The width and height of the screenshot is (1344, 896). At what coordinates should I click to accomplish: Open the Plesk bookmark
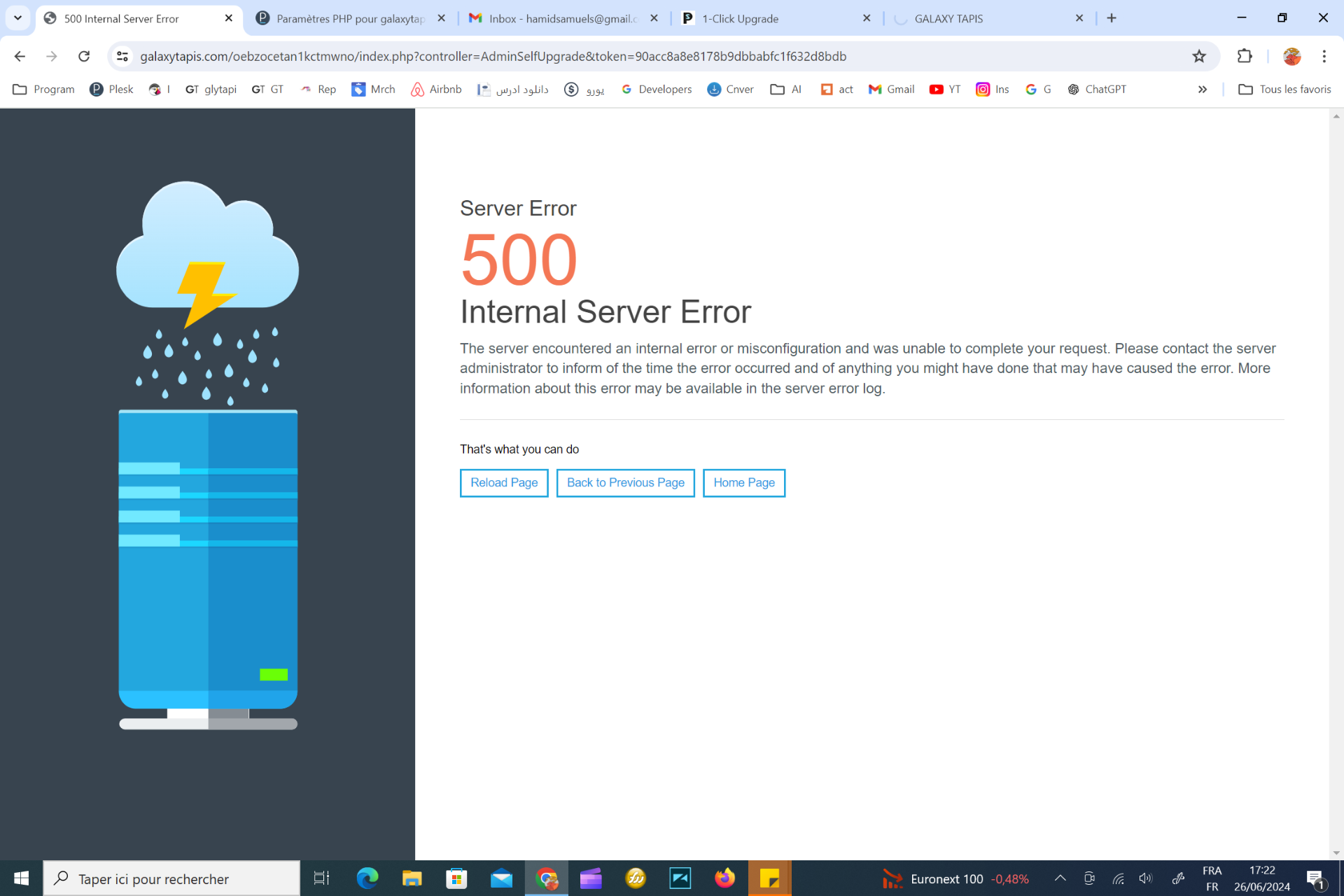point(111,89)
